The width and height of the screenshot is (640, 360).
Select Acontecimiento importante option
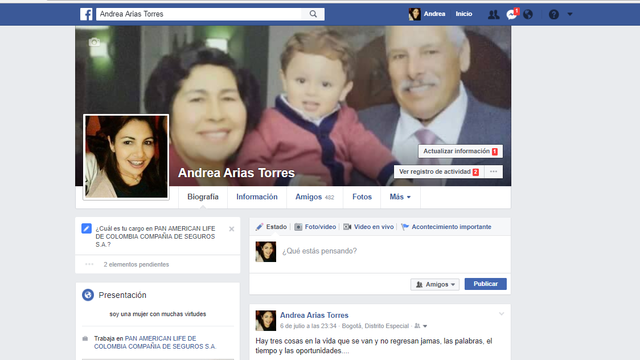click(446, 227)
